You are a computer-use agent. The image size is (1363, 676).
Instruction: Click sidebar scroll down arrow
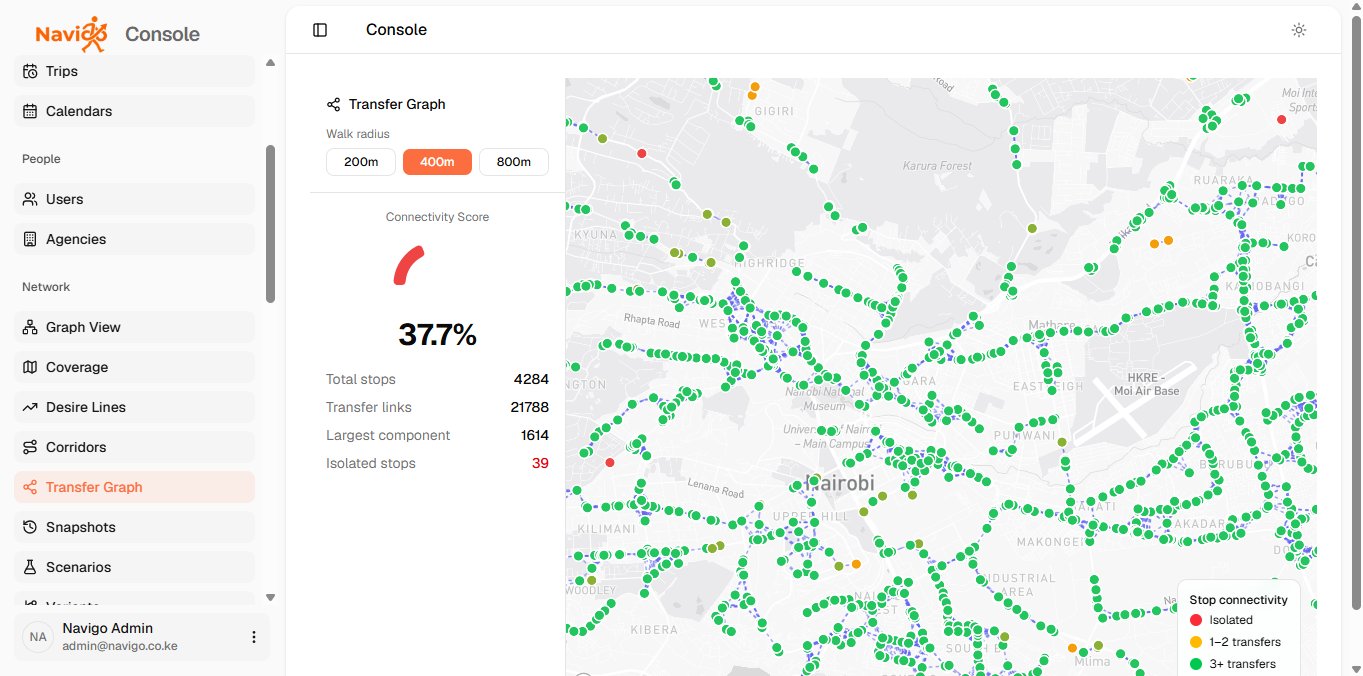[x=270, y=597]
